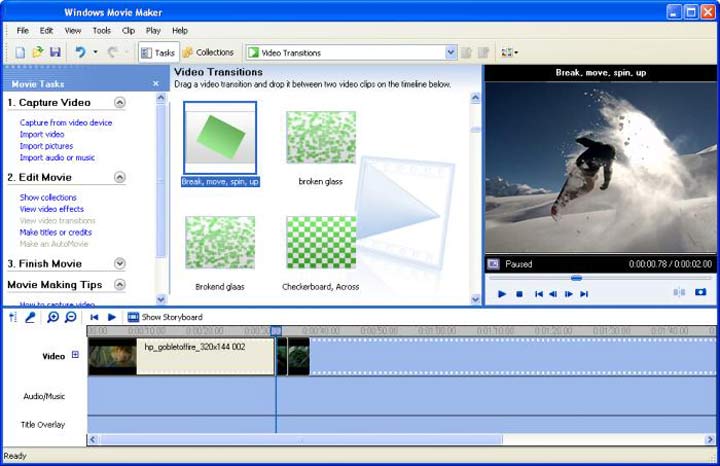The width and height of the screenshot is (720, 466).
Task: Open the Play menu
Action: click(153, 31)
